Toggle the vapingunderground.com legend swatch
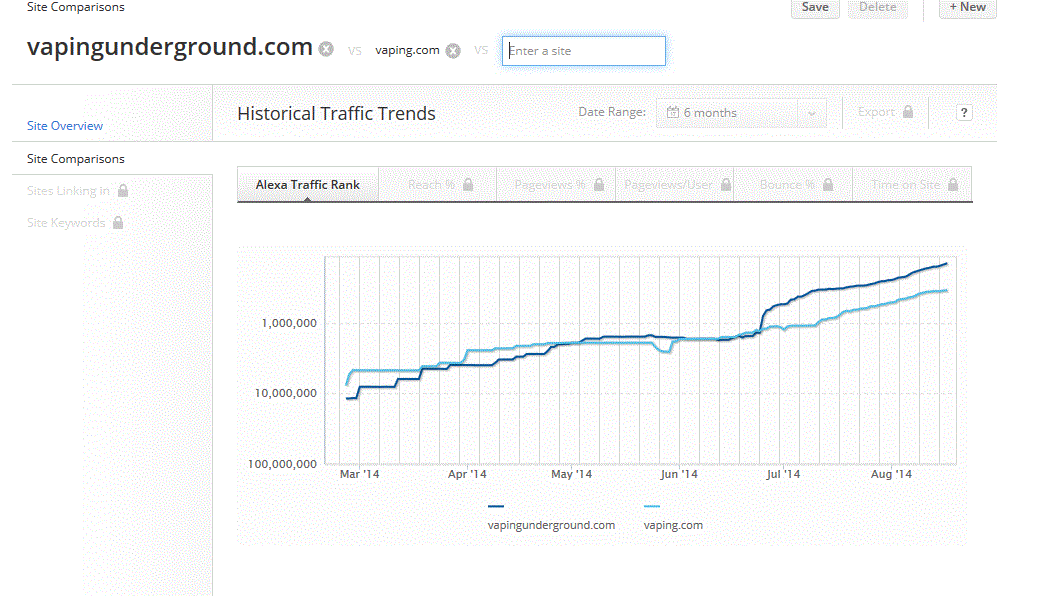This screenshot has width=1052, height=596. (497, 507)
